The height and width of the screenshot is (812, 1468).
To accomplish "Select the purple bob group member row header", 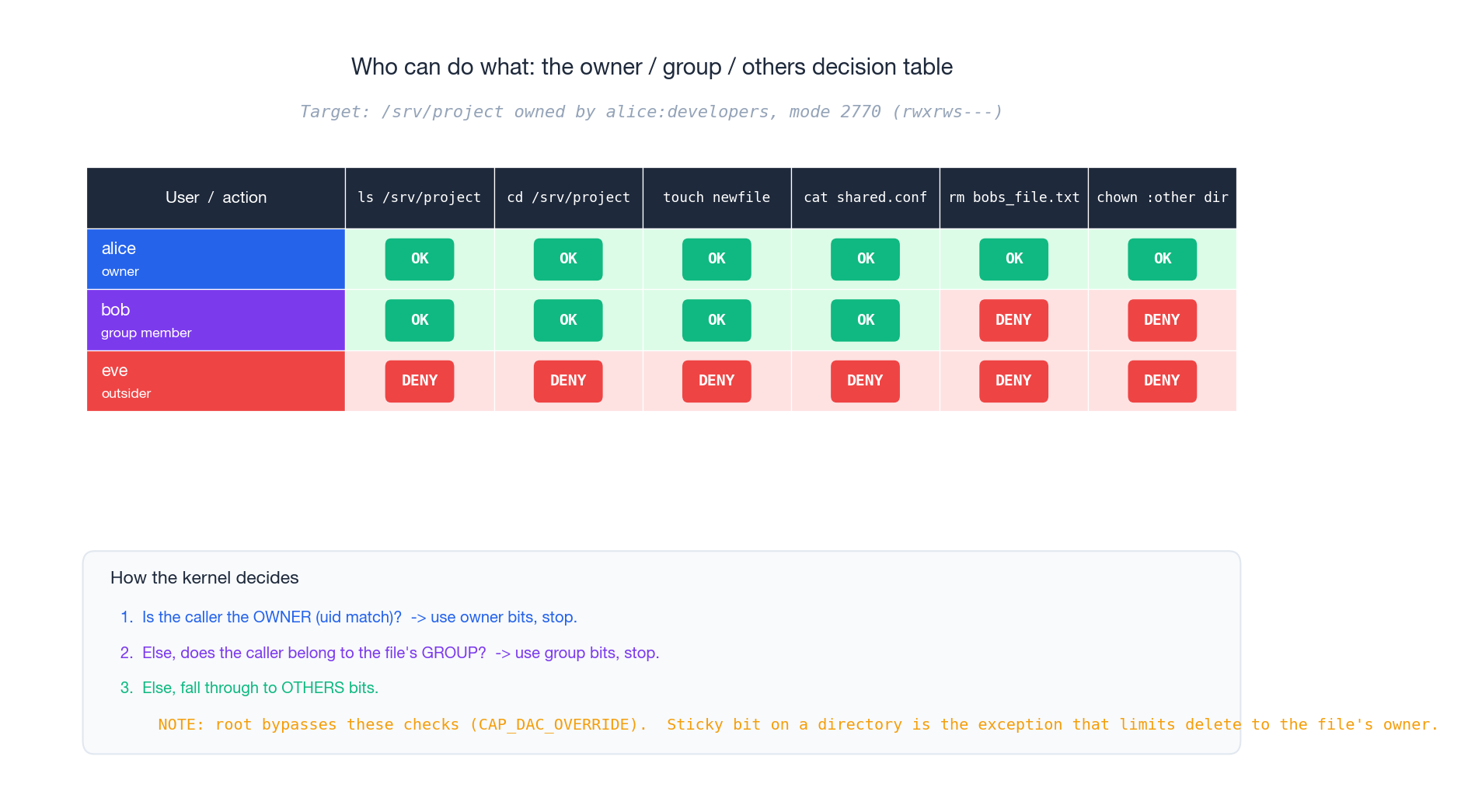I will click(x=215, y=319).
